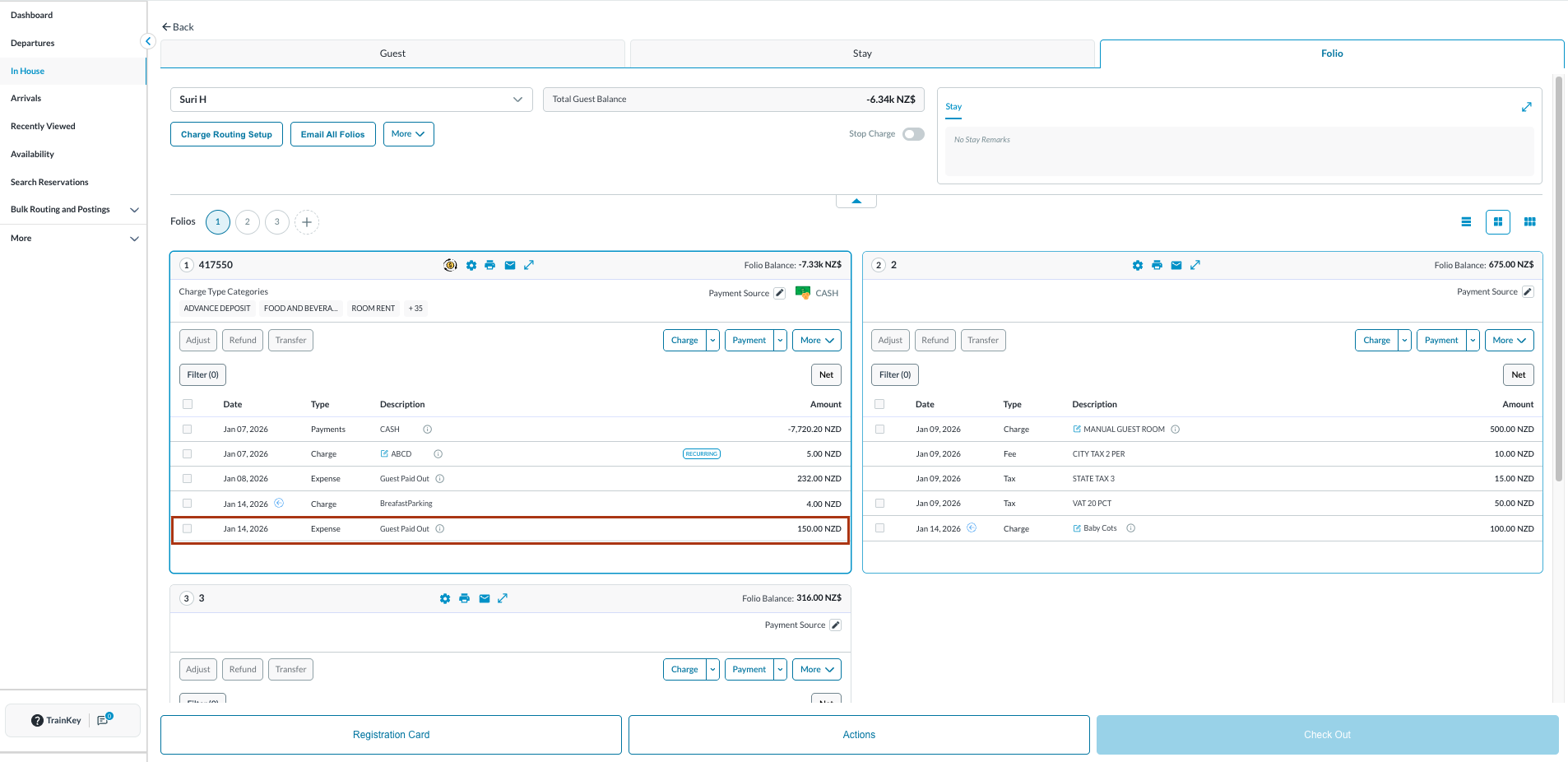
Task: Add a new folio with plus icon
Action: click(x=307, y=222)
